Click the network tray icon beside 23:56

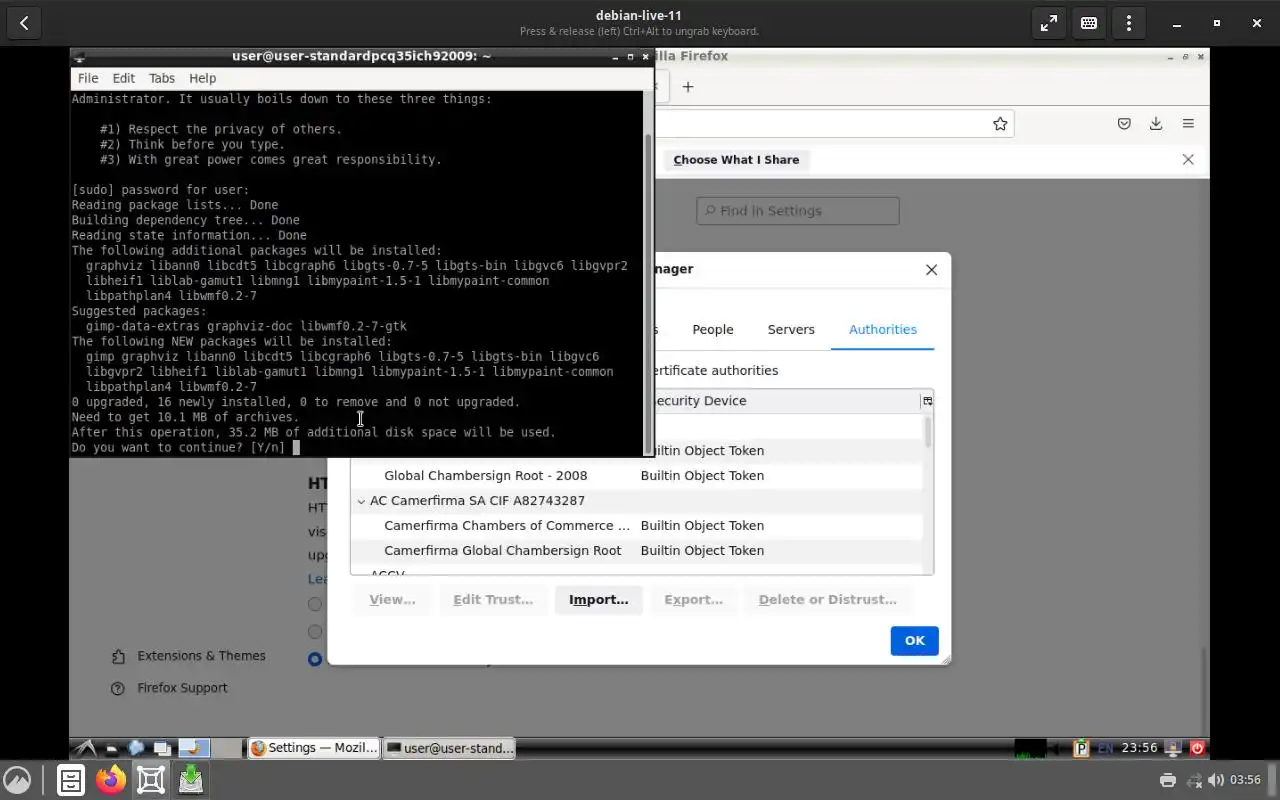[1174, 748]
